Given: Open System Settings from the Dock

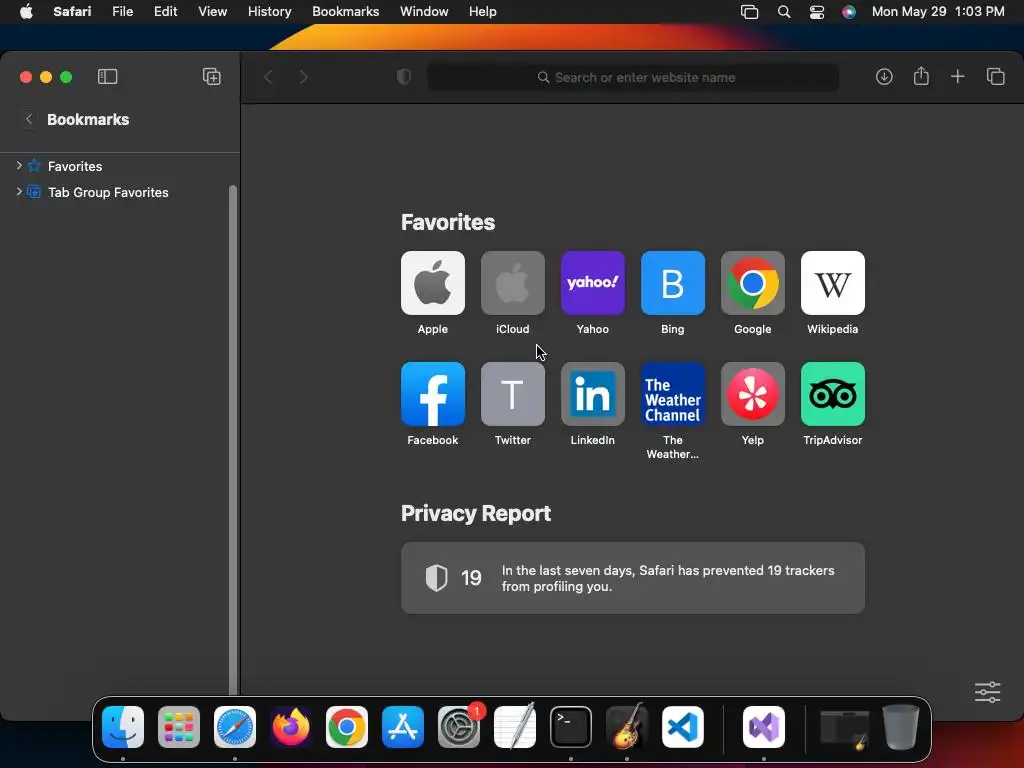Looking at the screenshot, I should tap(458, 727).
